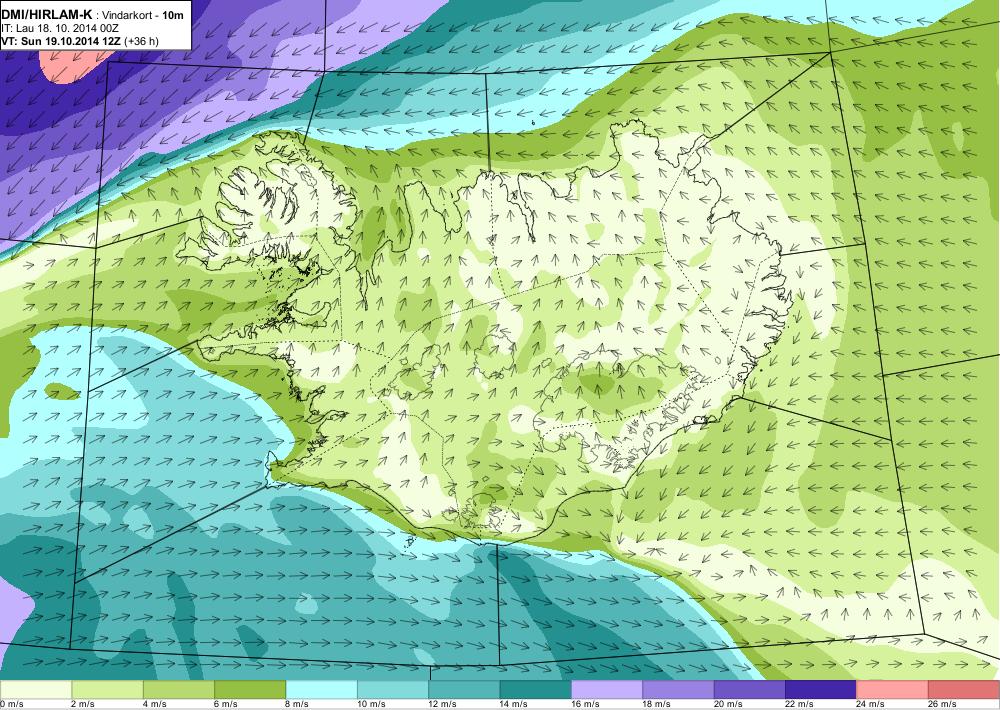1000x710 pixels.
Task: Click the light green 2–4 m/s legend swatch
Action: pos(107,690)
